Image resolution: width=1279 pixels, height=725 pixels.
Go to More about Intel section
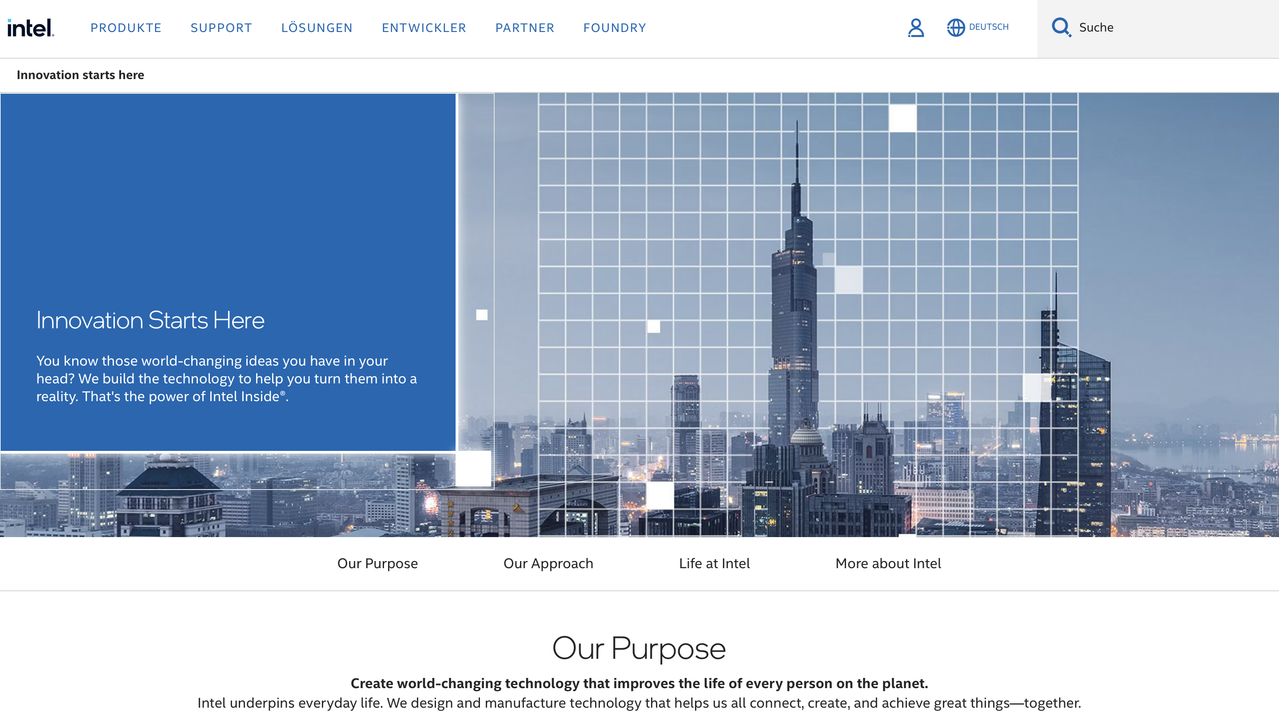888,564
